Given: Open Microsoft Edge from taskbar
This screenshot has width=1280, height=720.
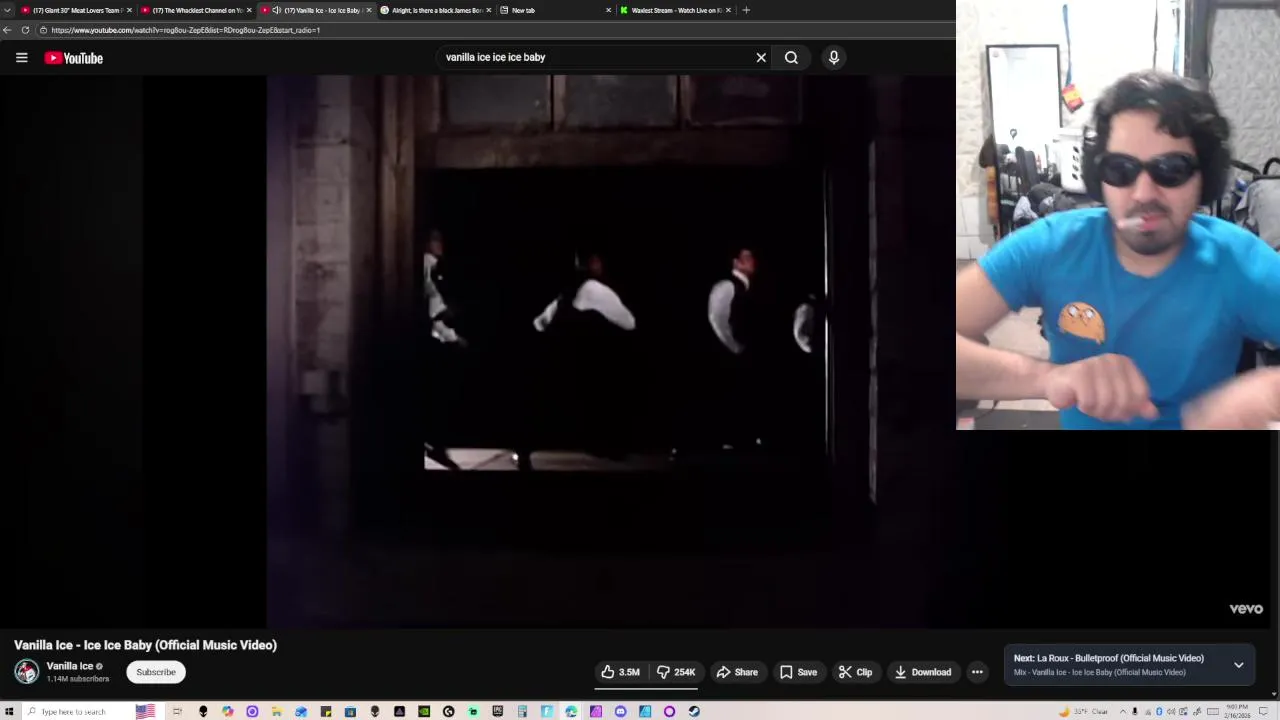Looking at the screenshot, I should (571, 712).
